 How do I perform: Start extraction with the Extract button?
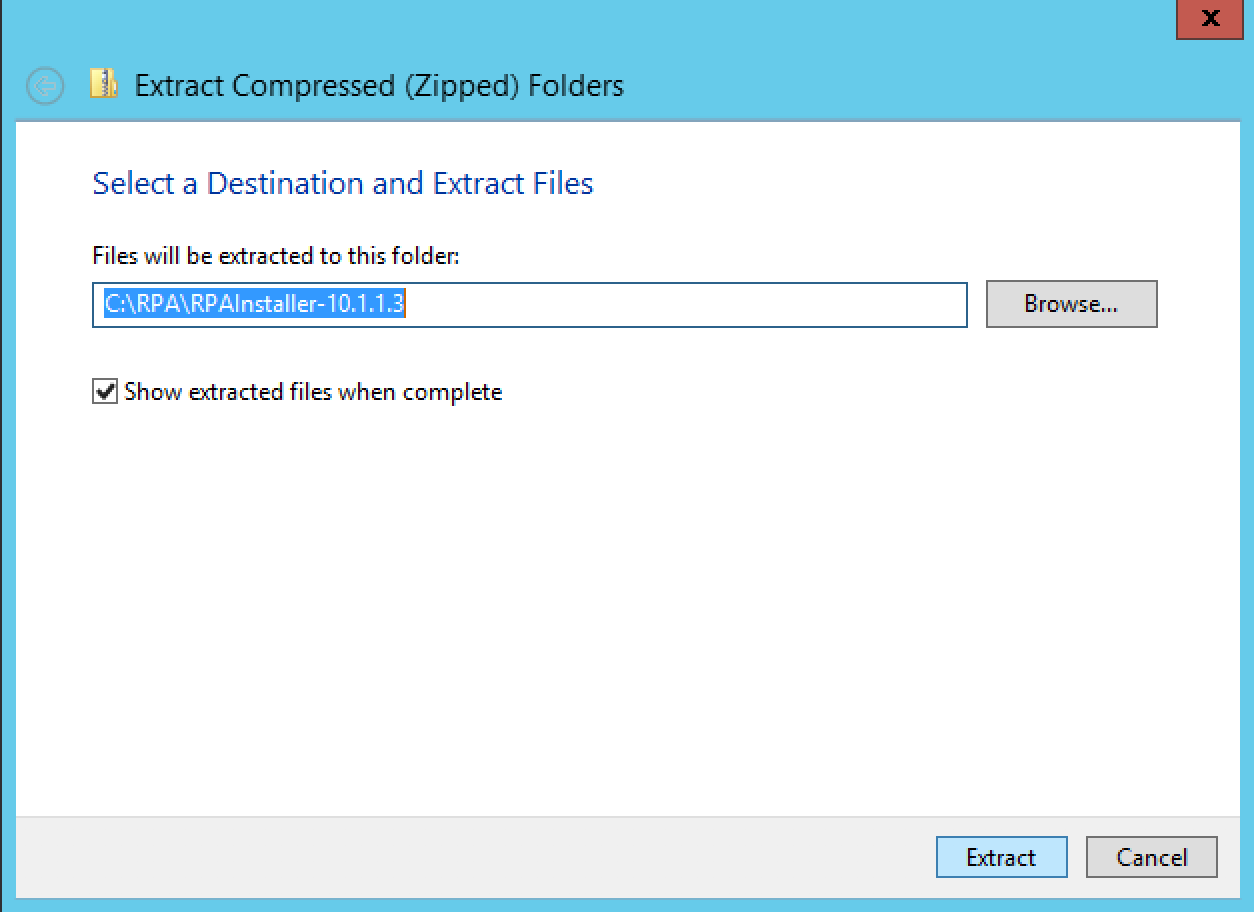coord(1001,858)
